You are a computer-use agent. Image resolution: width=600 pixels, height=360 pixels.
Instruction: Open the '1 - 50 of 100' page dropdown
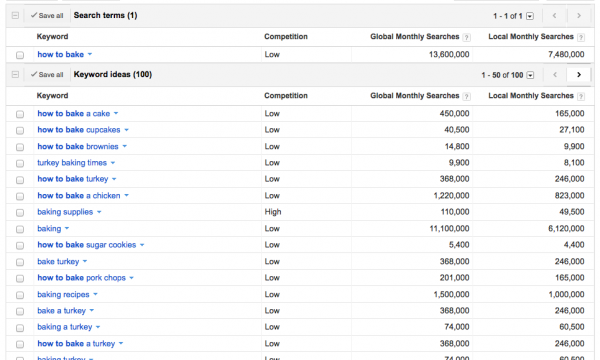(x=530, y=75)
